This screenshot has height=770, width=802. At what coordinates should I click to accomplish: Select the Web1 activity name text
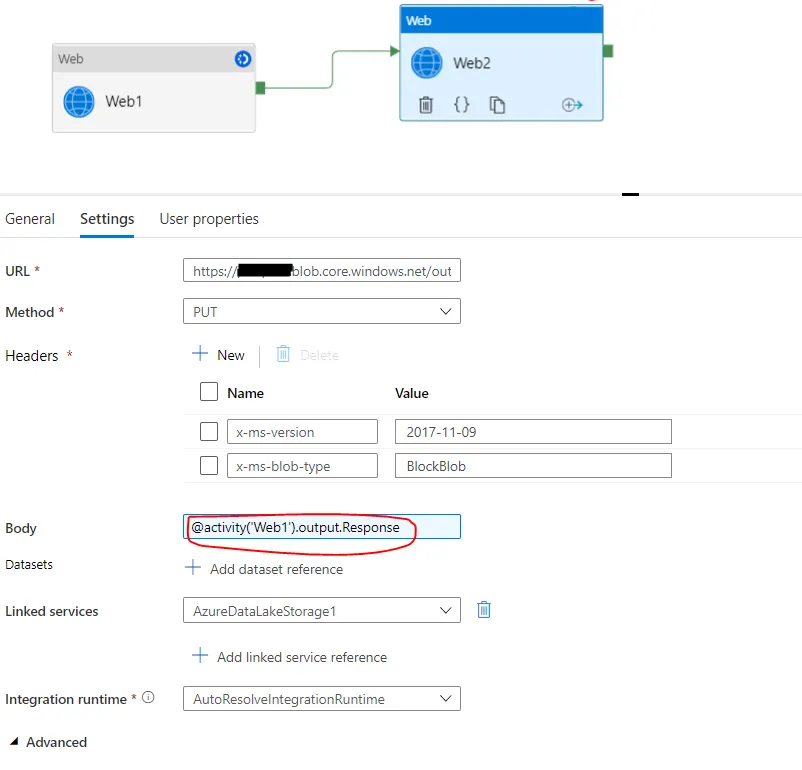(x=124, y=101)
